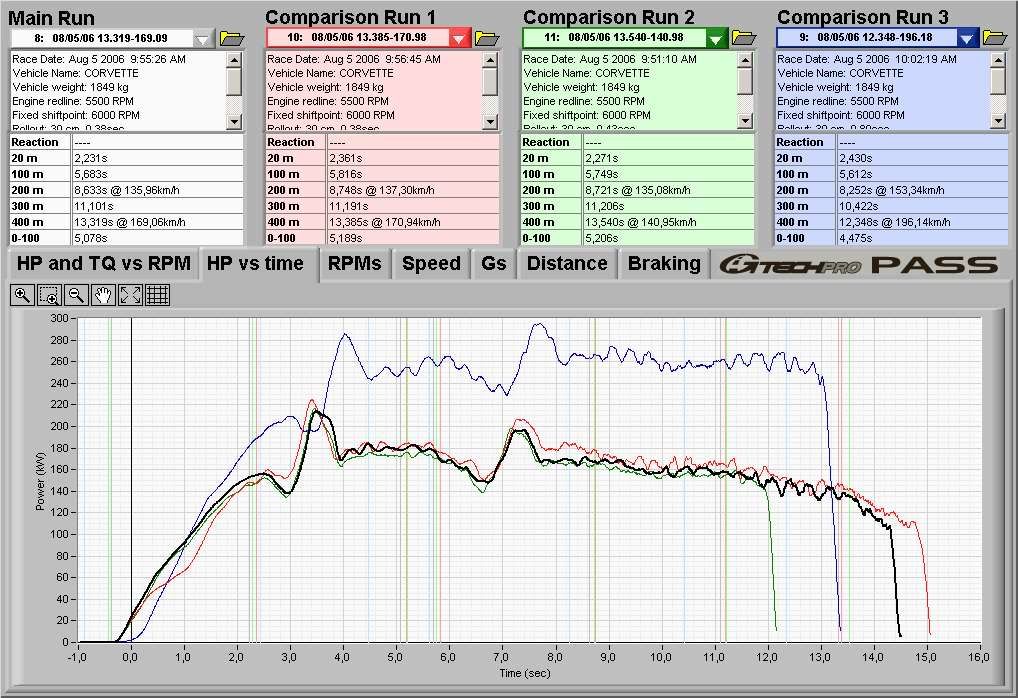
Task: Select the zoom out magnifier tool
Action: [x=75, y=294]
